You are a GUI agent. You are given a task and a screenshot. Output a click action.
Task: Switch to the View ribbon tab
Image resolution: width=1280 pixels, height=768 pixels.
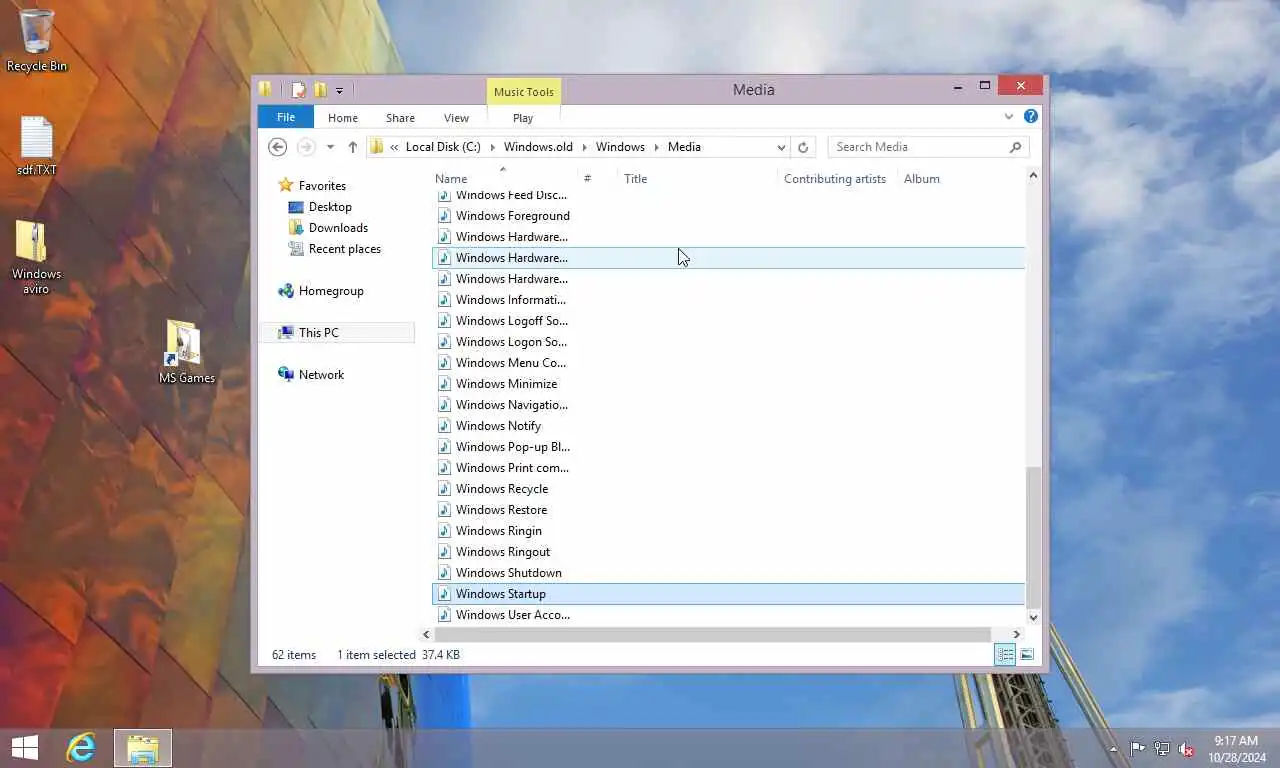(456, 118)
